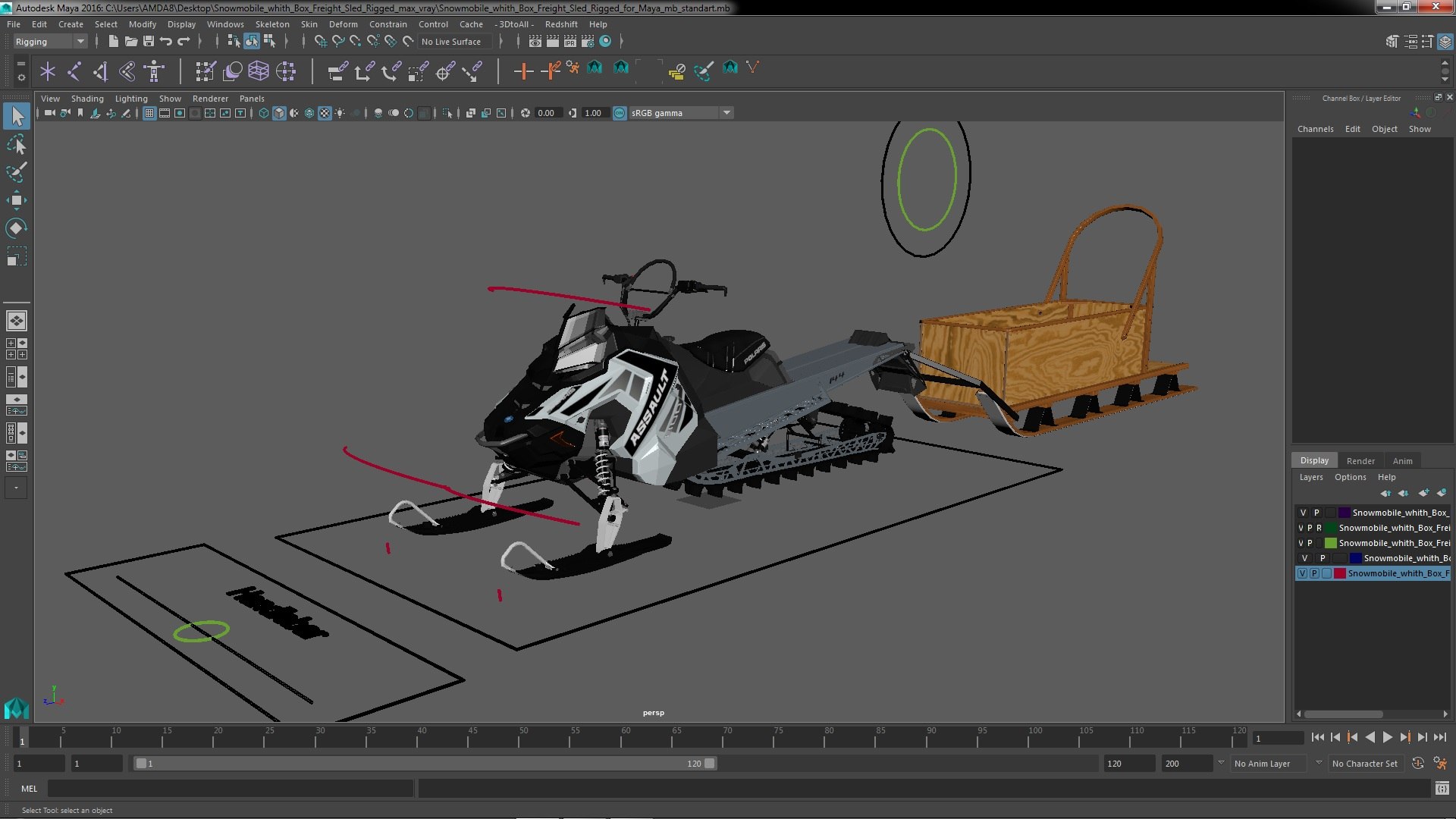The height and width of the screenshot is (819, 1456).
Task: Click the Undo arrow icon
Action: [166, 41]
